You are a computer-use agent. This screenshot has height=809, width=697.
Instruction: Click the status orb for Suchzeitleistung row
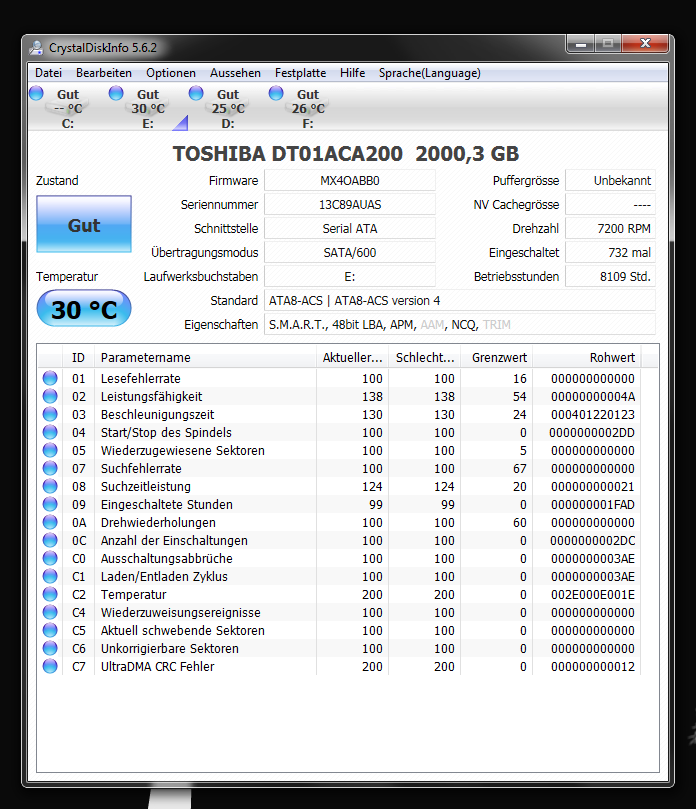(50, 487)
